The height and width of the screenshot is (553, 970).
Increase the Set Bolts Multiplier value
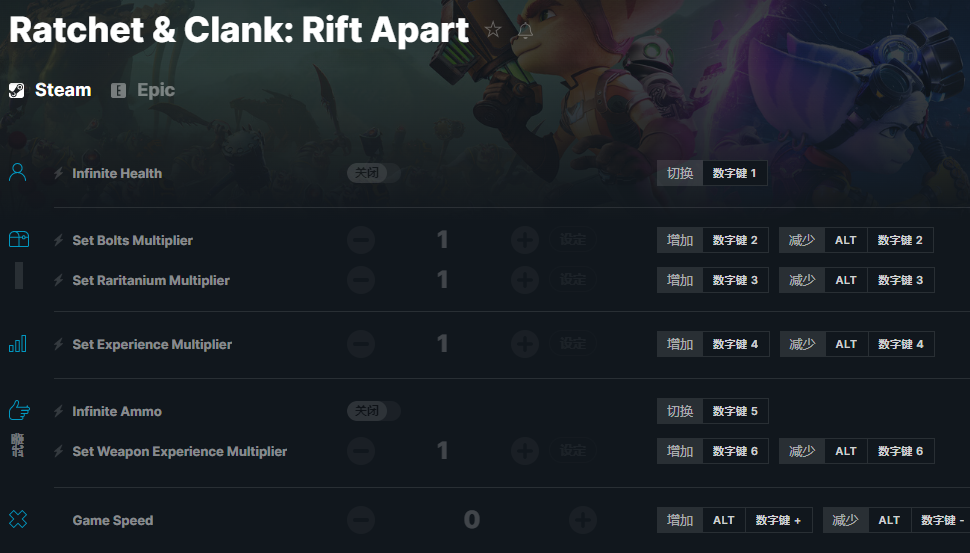pos(525,240)
